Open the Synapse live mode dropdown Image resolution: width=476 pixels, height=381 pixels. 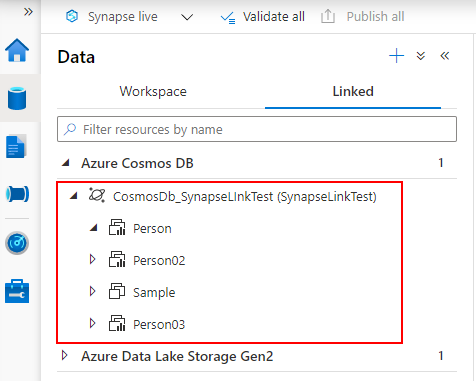pyautogui.click(x=187, y=17)
